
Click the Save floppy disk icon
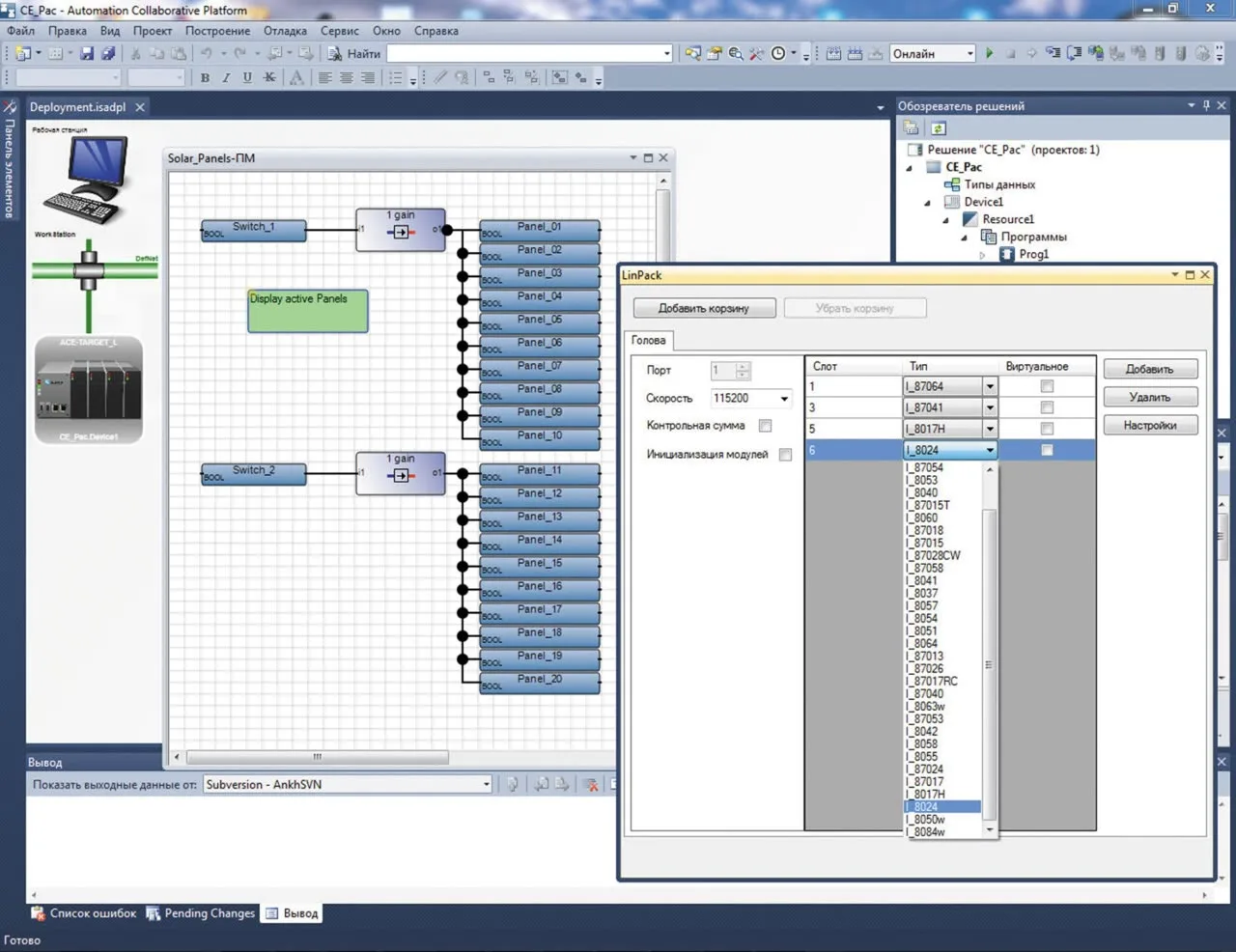87,53
